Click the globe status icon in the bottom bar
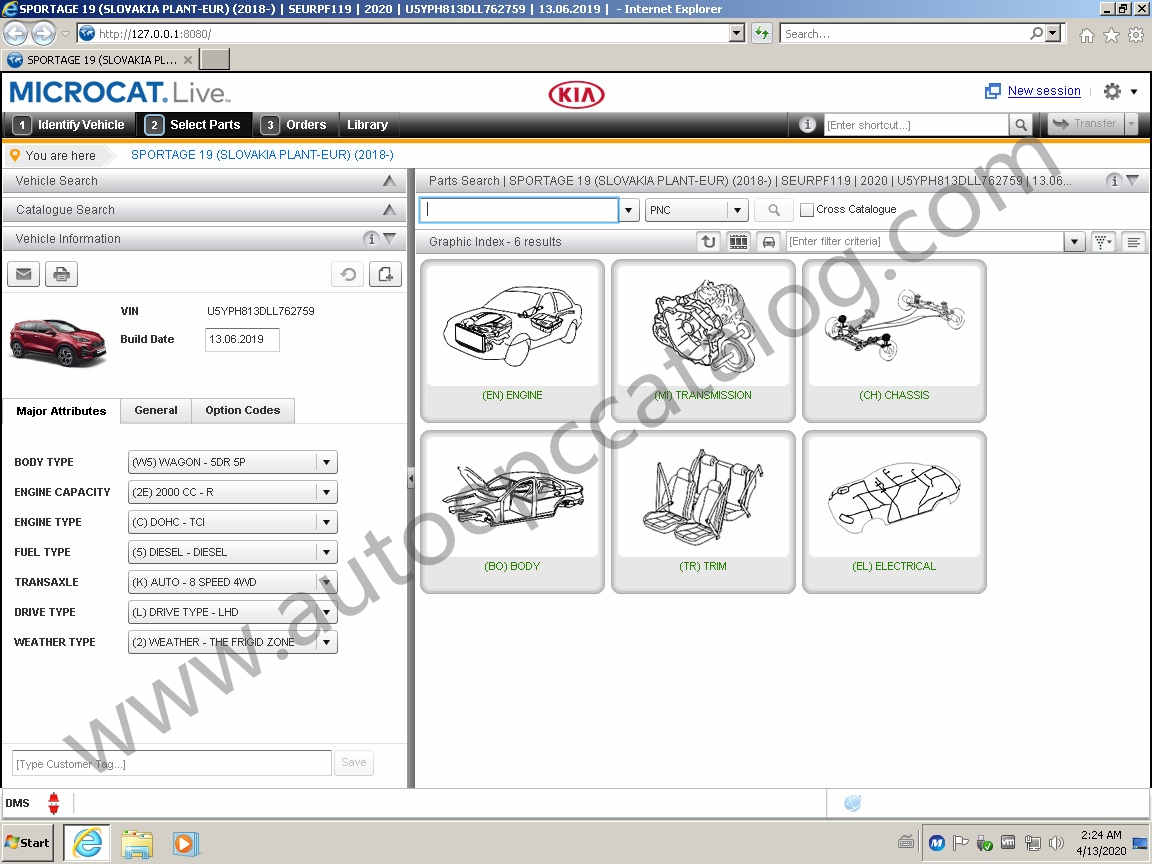The width and height of the screenshot is (1152, 864). coord(852,803)
